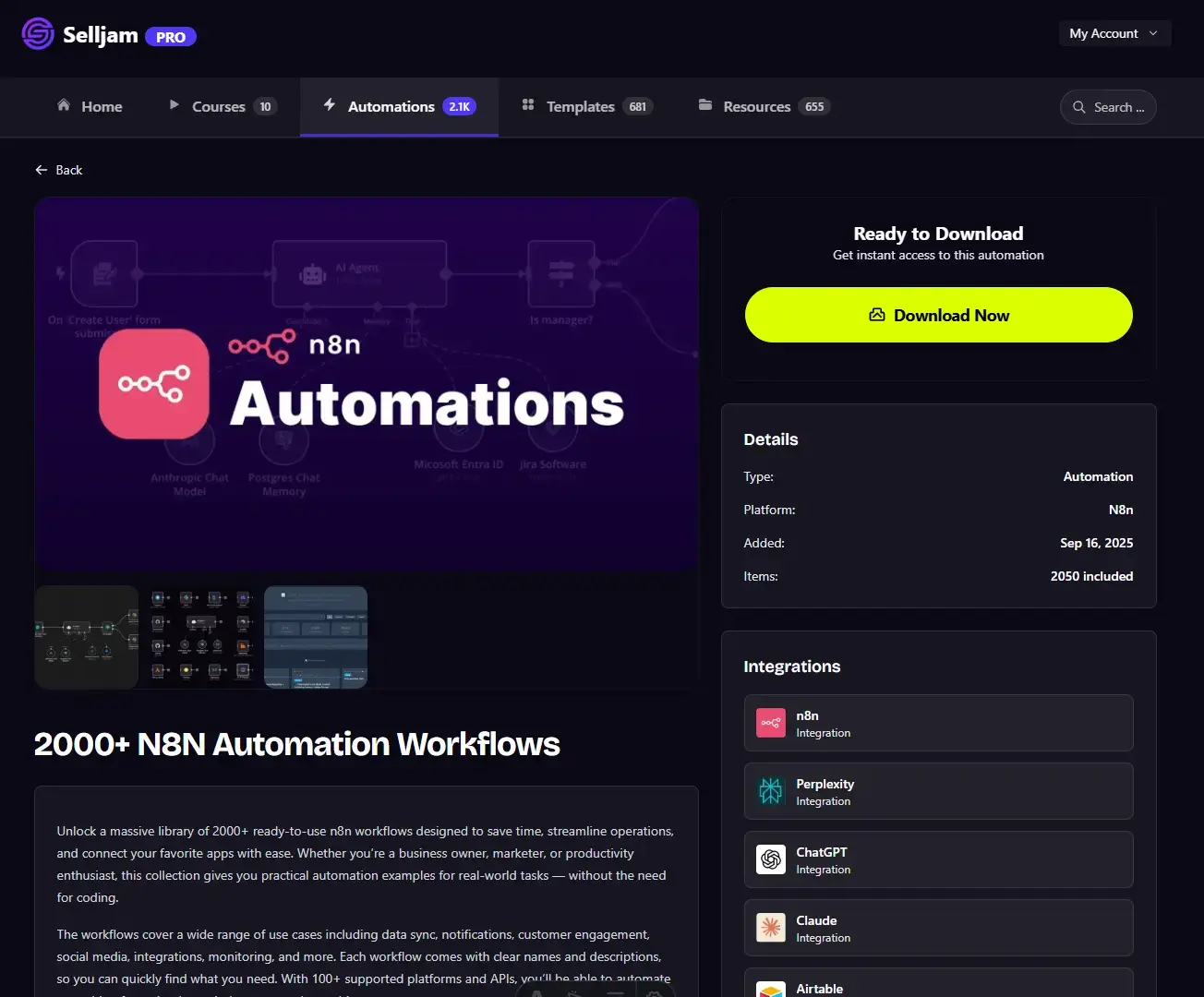Click the Perplexity logo icon
Viewport: 1204px width, 997px height.
pos(771,791)
